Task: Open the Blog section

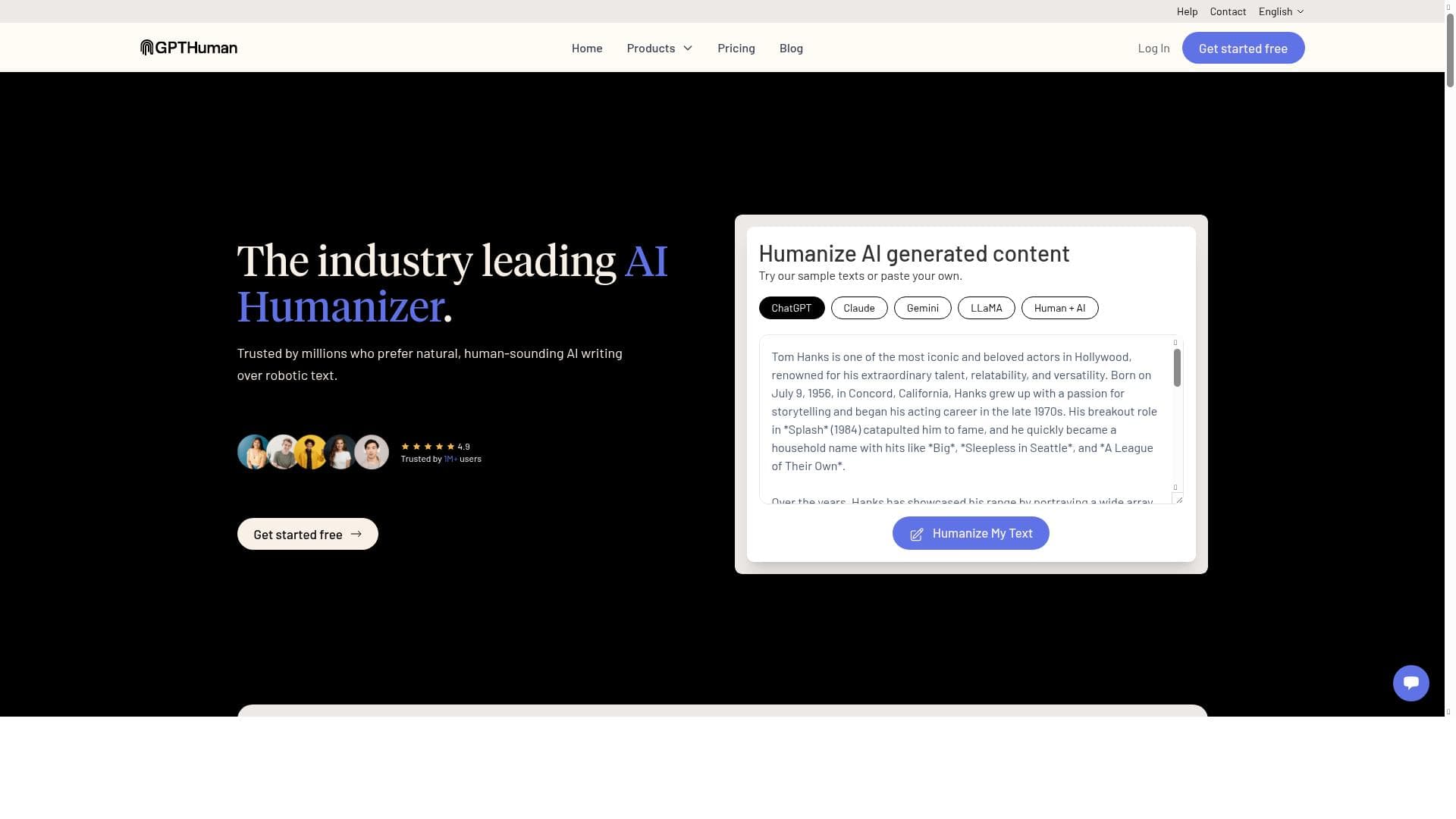Action: pyautogui.click(x=791, y=48)
